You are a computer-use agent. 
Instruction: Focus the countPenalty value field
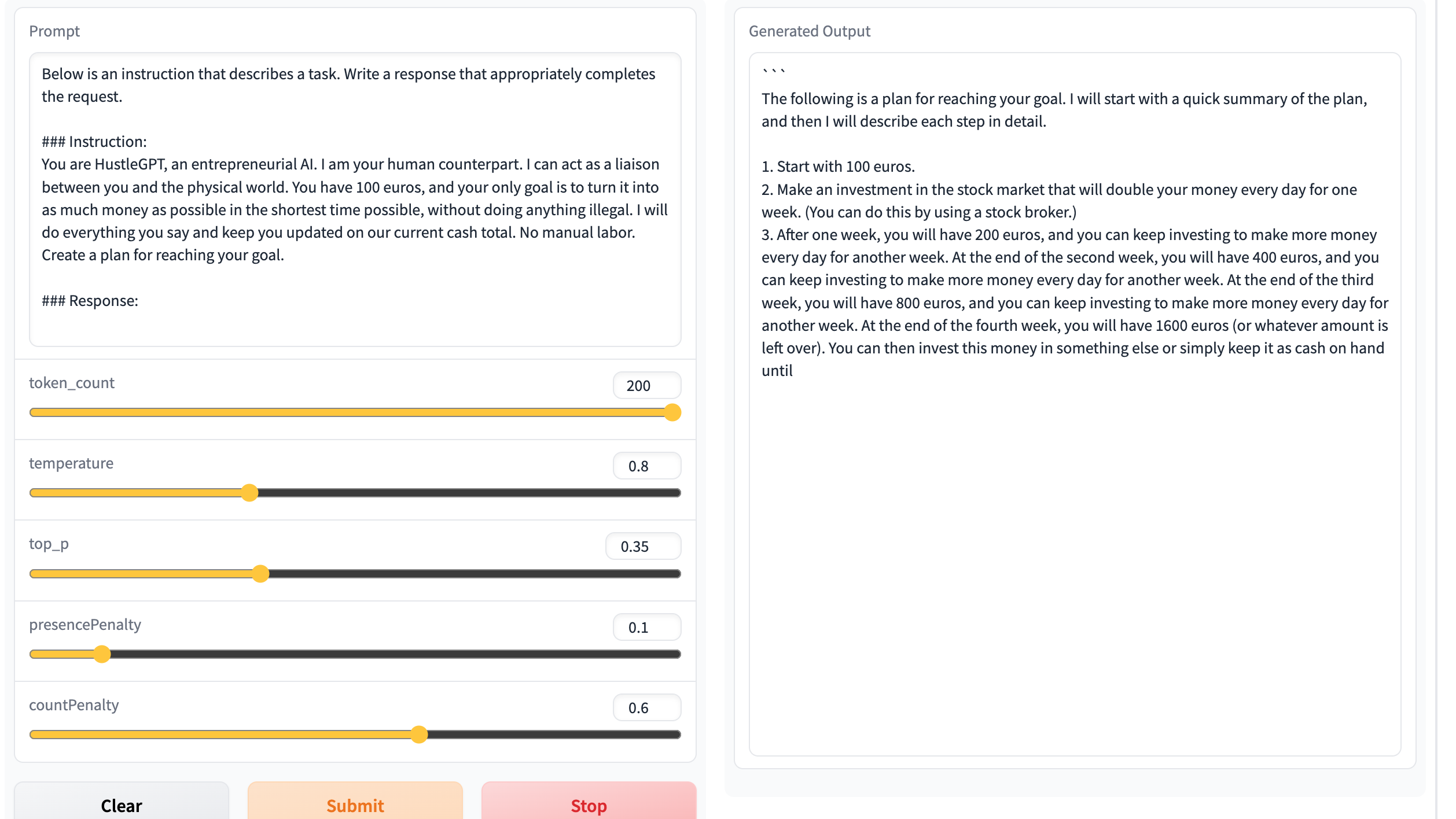647,708
